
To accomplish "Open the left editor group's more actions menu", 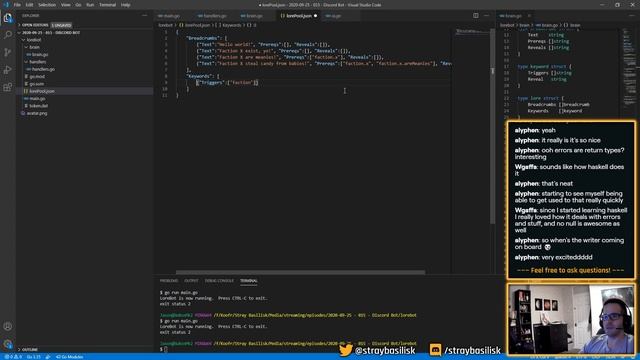I will [486, 16].
